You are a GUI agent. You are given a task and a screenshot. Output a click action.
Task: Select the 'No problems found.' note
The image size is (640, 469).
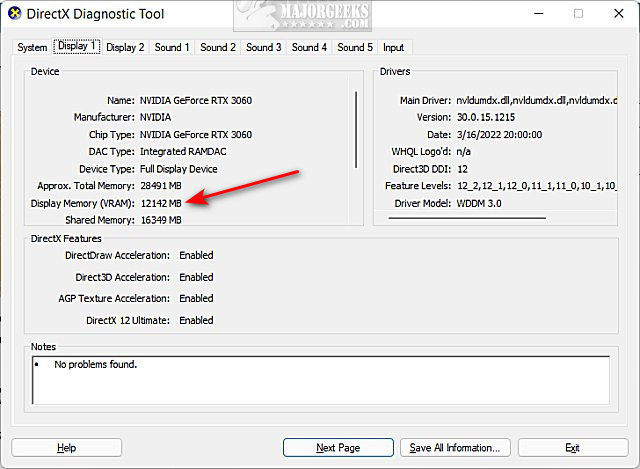tap(96, 364)
